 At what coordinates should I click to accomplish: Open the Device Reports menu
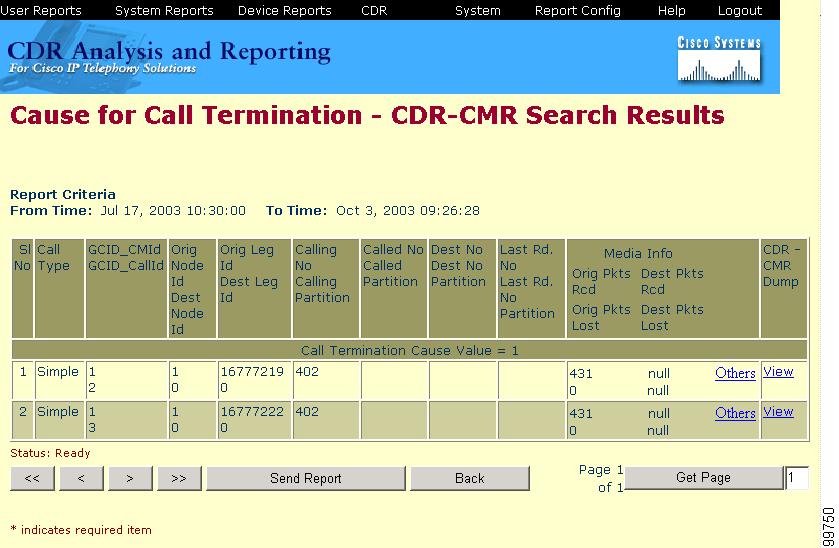[284, 10]
